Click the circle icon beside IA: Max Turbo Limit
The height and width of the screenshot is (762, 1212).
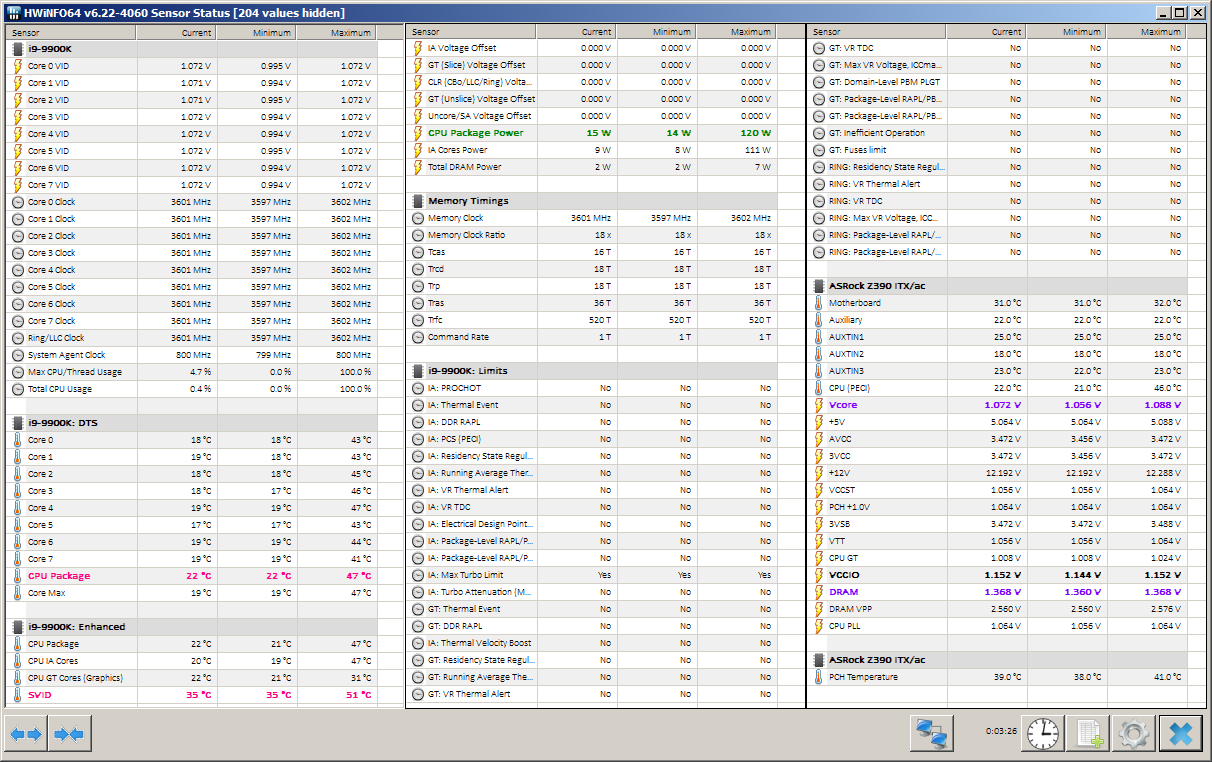(418, 575)
